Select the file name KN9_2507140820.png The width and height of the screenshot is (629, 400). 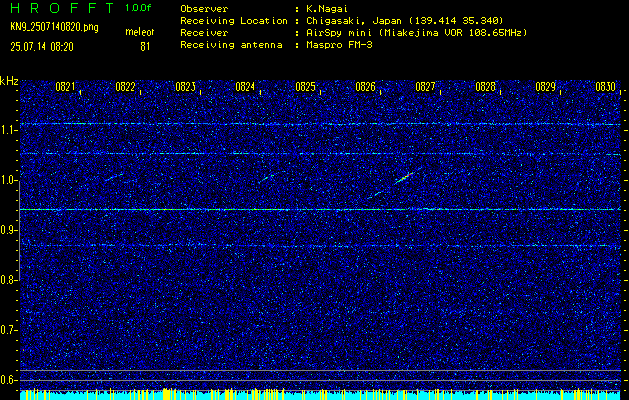(x=54, y=28)
